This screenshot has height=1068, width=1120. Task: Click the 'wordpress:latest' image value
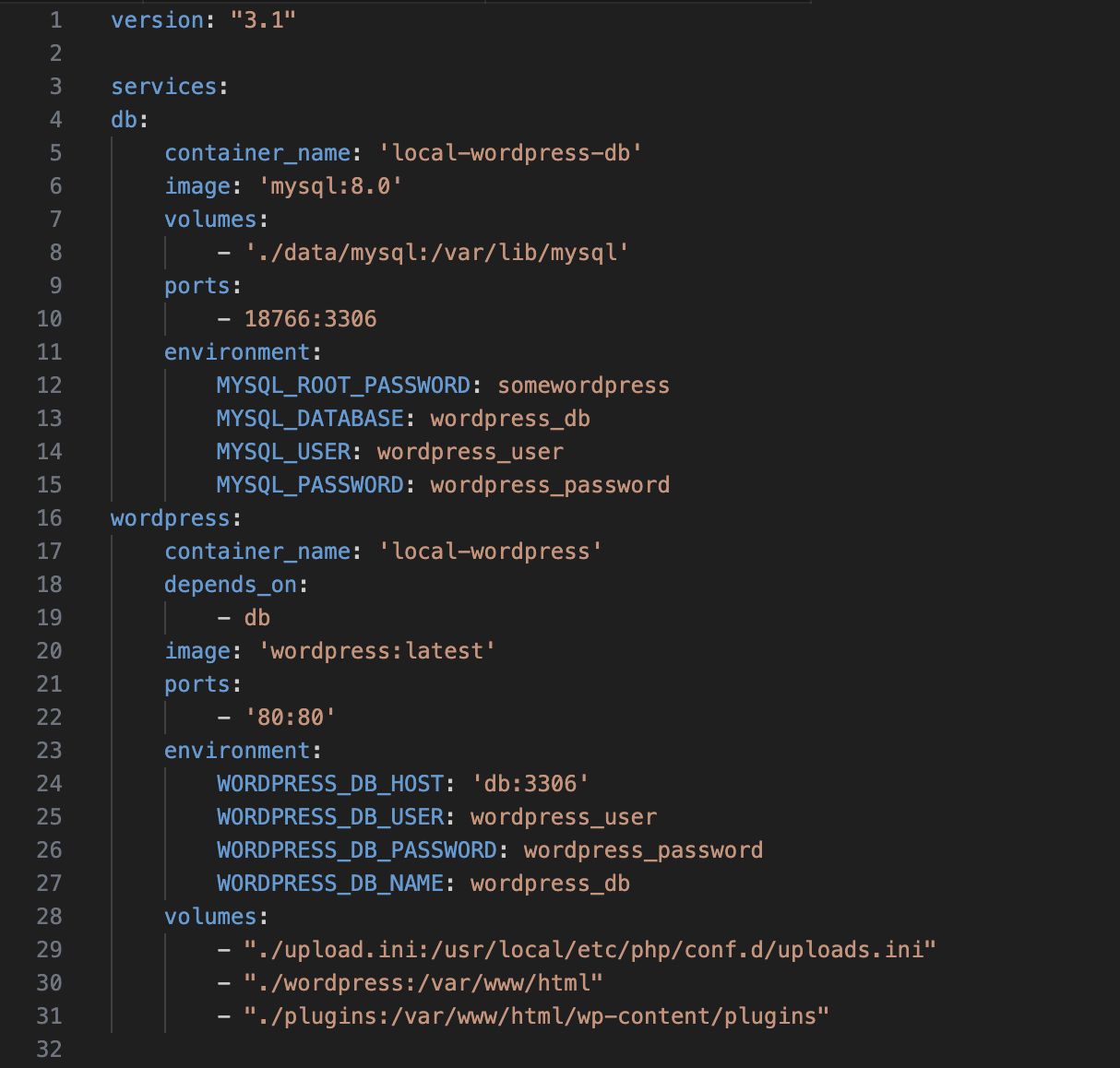376,651
